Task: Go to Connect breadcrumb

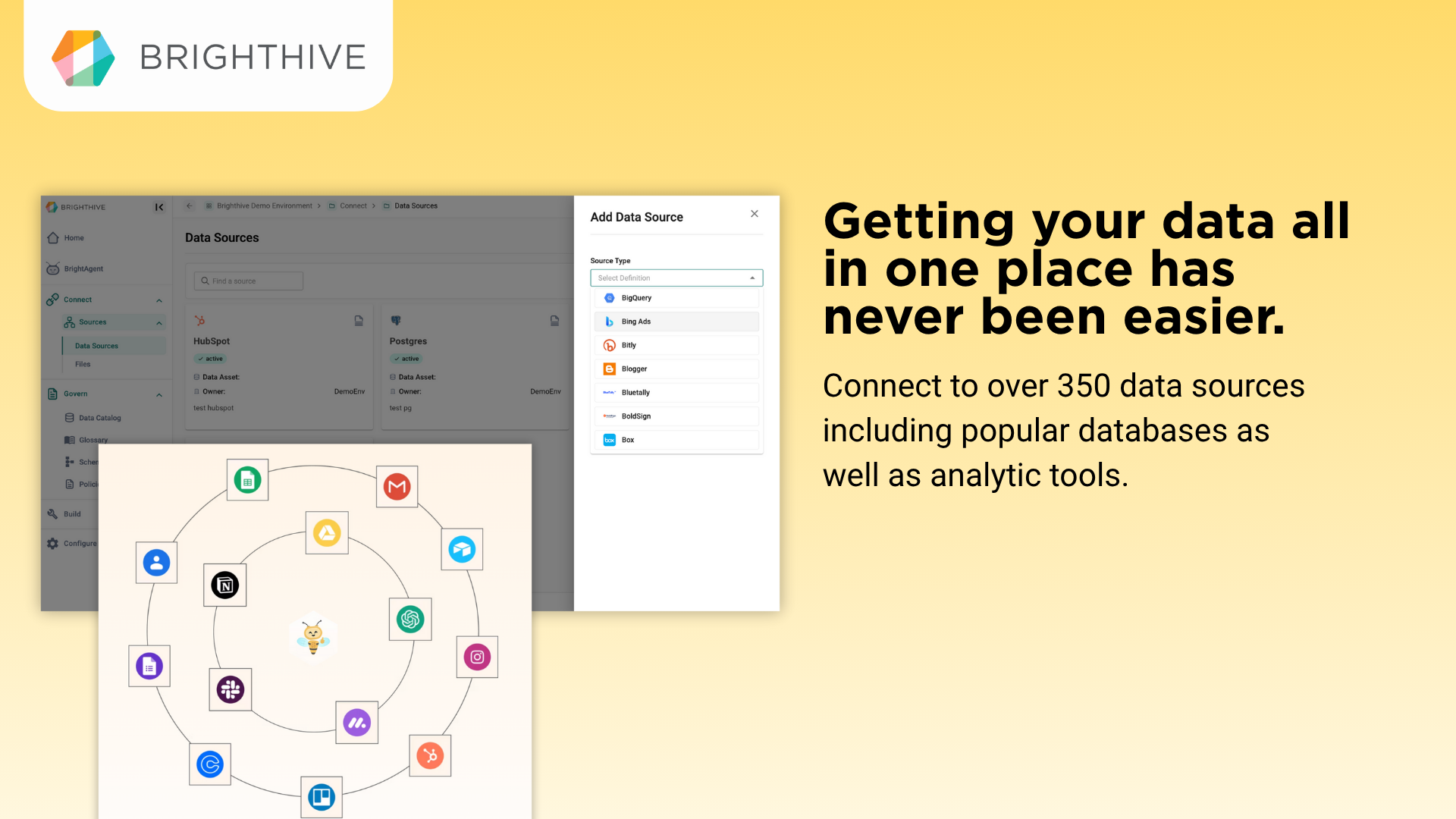Action: pos(353,206)
